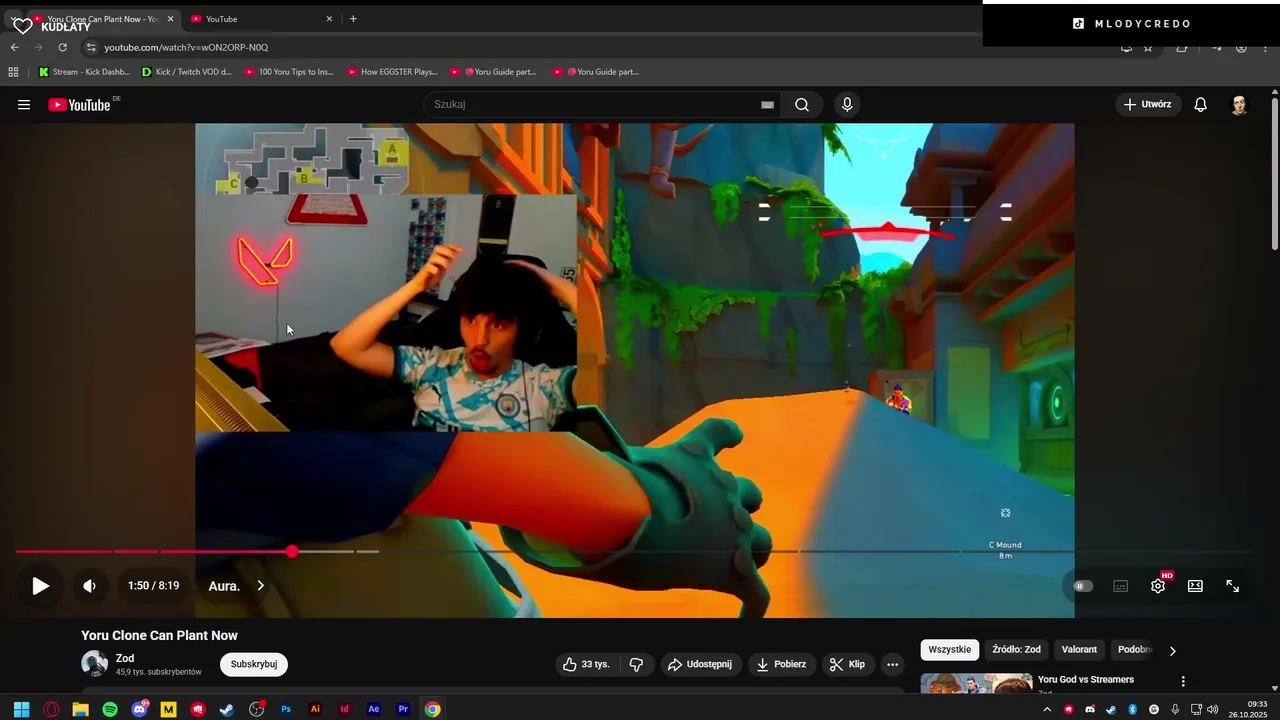Open the Aura. chapter label

pyautogui.click(x=224, y=586)
